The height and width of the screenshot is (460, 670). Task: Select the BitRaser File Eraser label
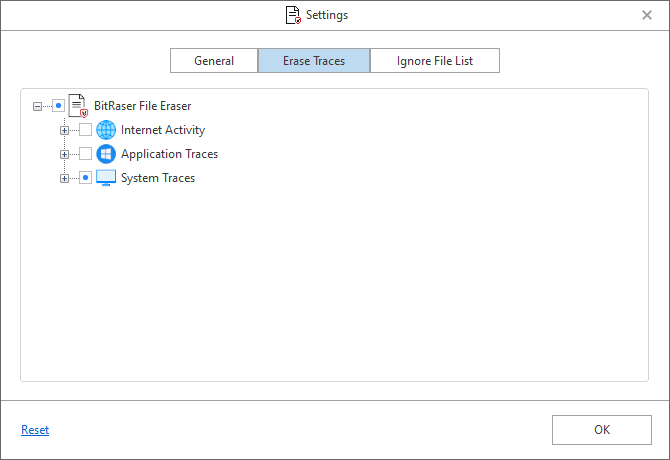143,105
